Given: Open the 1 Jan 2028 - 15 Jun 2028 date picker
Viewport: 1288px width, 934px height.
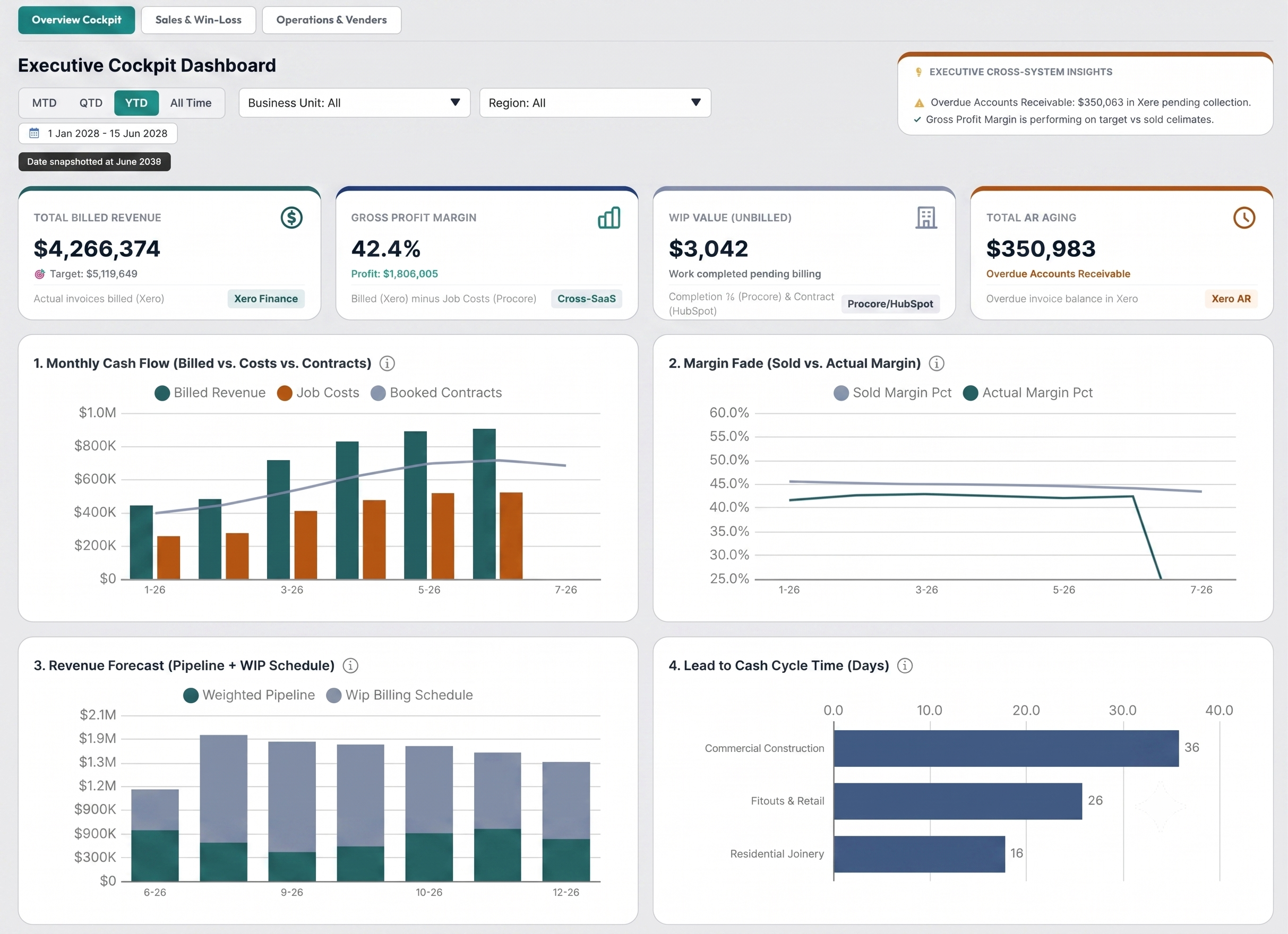Looking at the screenshot, I should tap(98, 133).
